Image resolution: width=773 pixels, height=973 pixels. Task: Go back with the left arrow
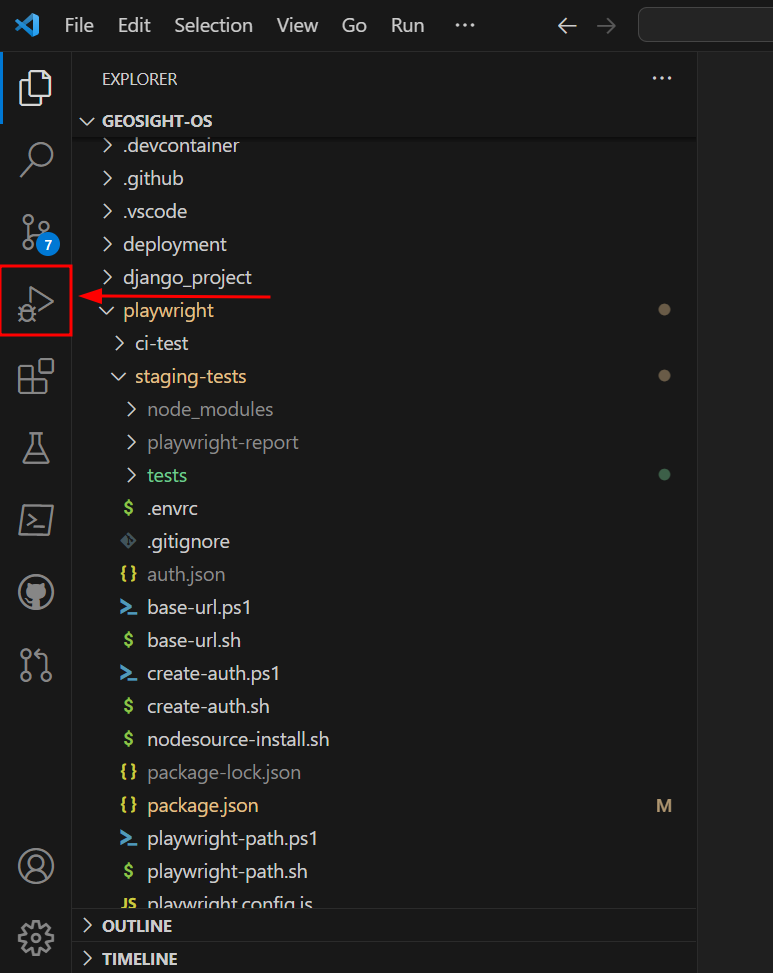pyautogui.click(x=567, y=25)
